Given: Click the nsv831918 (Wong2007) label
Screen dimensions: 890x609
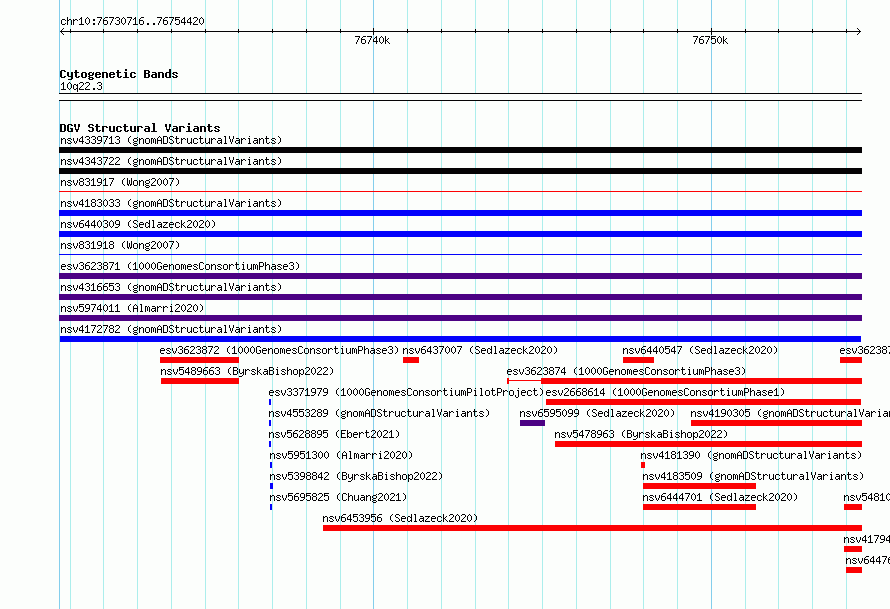Looking at the screenshot, I should tap(120, 245).
